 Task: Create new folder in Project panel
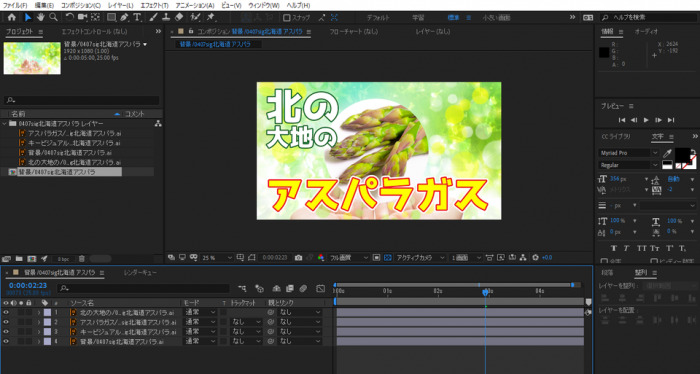(x=19, y=259)
